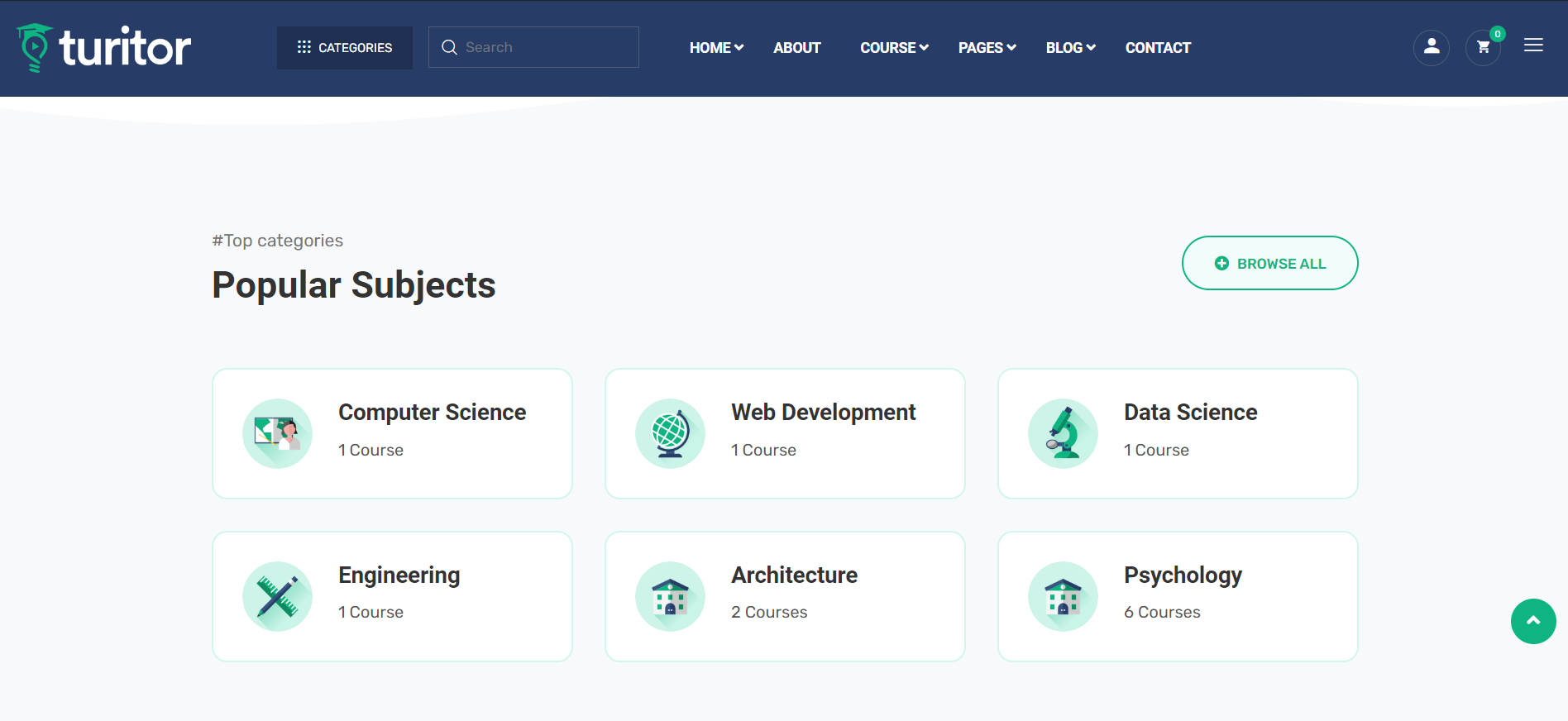The width and height of the screenshot is (1568, 721).
Task: Open the Contact menu item
Action: click(x=1158, y=48)
